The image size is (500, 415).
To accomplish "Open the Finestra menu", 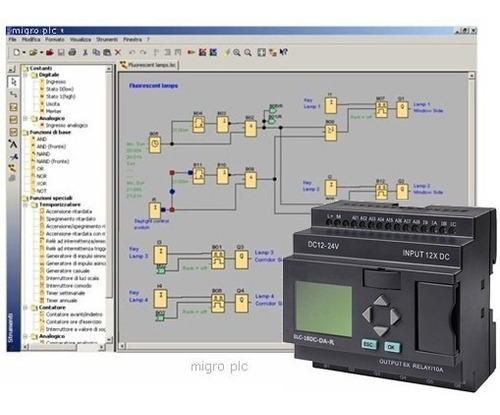I will [132, 40].
